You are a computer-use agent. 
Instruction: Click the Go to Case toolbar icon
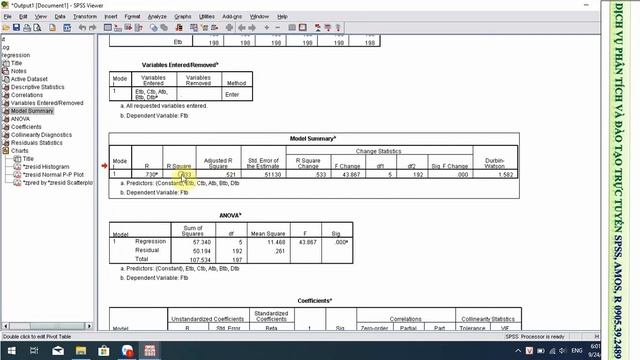click(118, 28)
